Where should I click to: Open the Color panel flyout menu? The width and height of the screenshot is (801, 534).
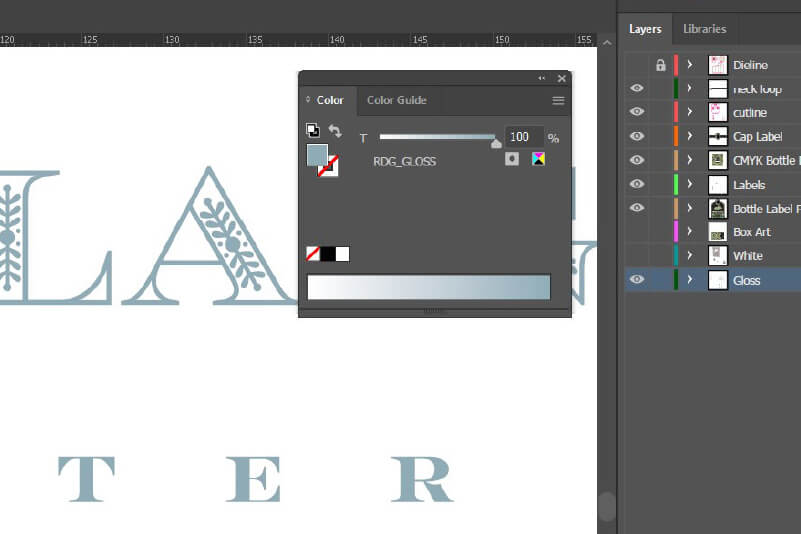(558, 100)
